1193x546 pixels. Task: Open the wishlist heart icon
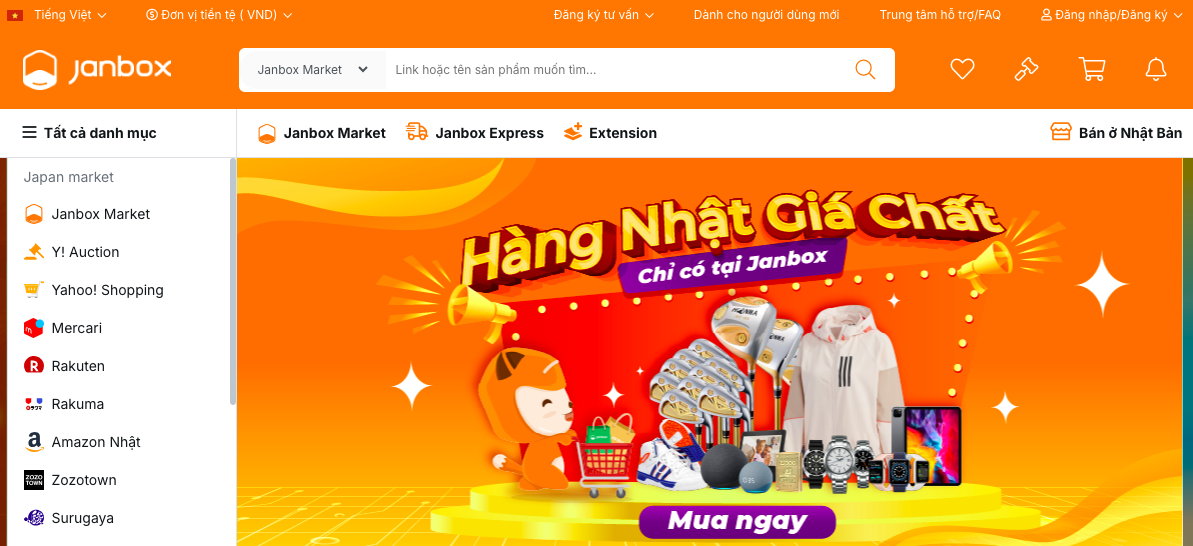[962, 69]
